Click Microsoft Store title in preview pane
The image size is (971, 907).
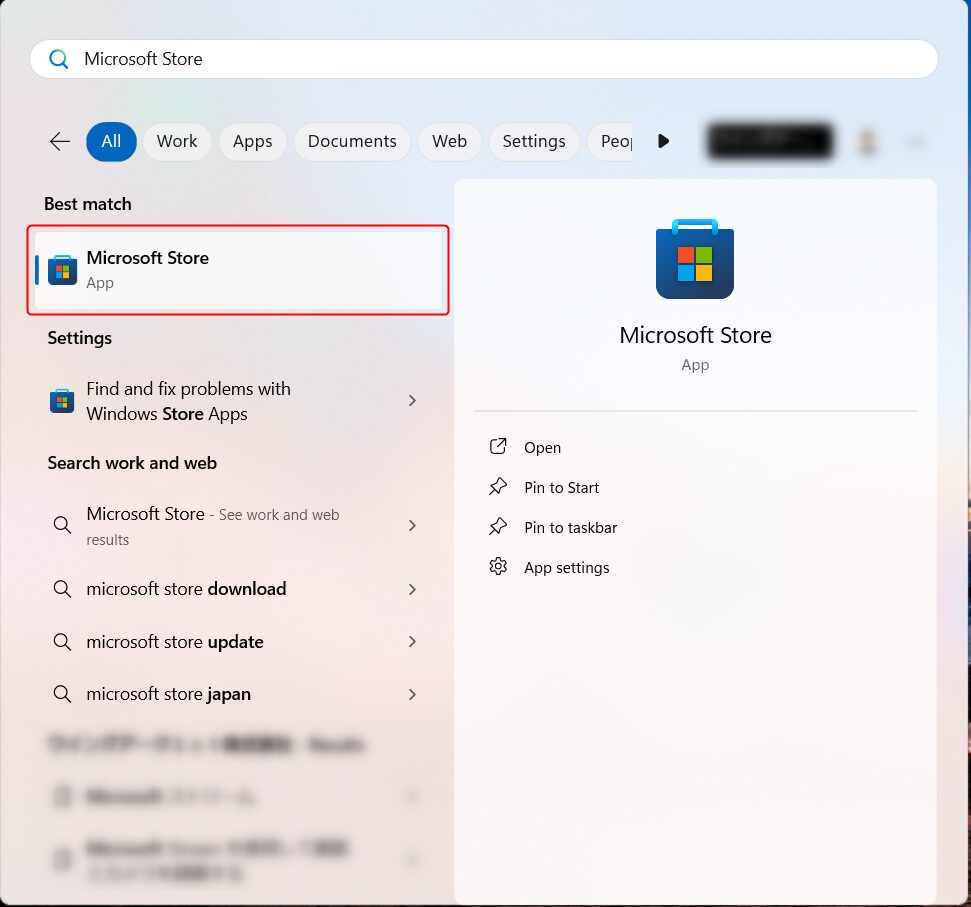(x=695, y=336)
